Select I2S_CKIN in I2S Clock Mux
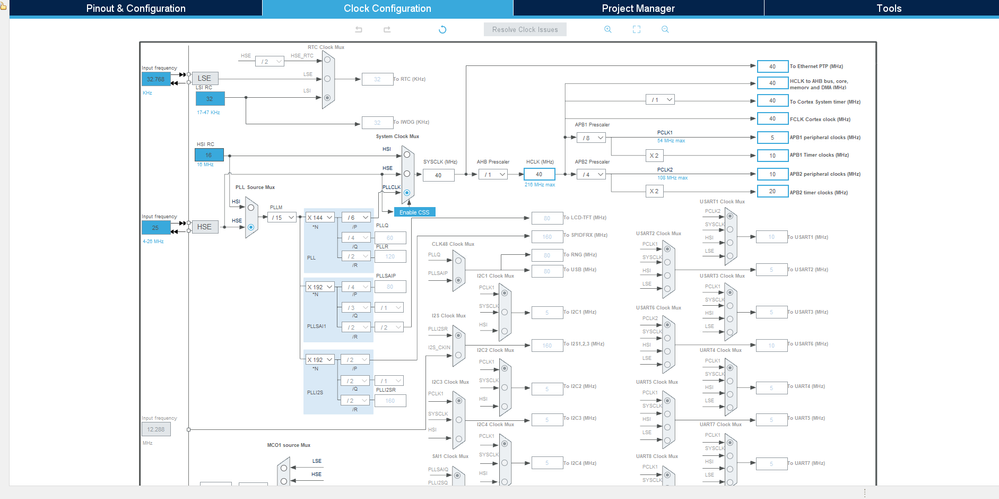The image size is (999, 499). pos(457,353)
